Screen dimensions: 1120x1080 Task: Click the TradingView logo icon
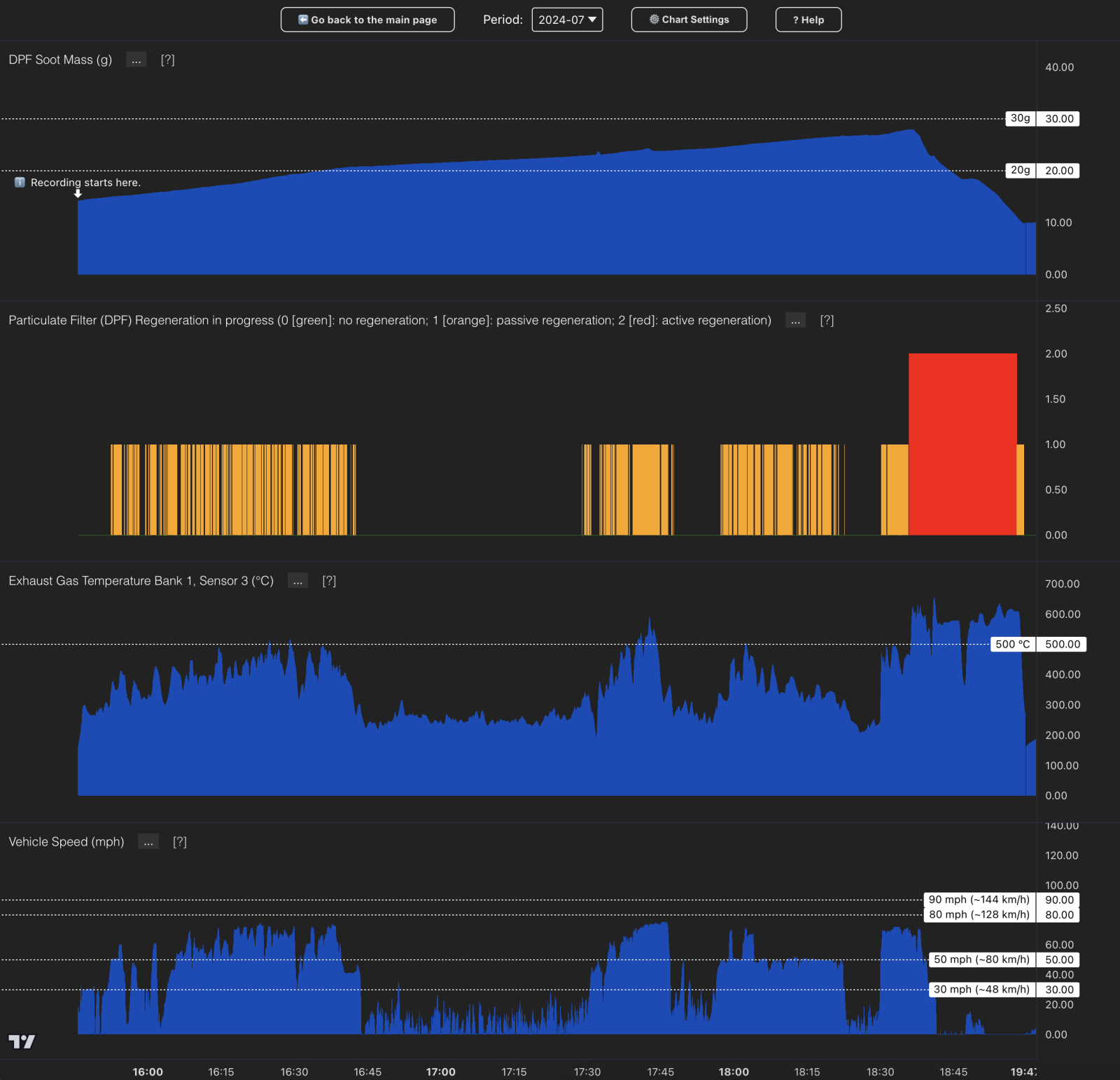(22, 1042)
